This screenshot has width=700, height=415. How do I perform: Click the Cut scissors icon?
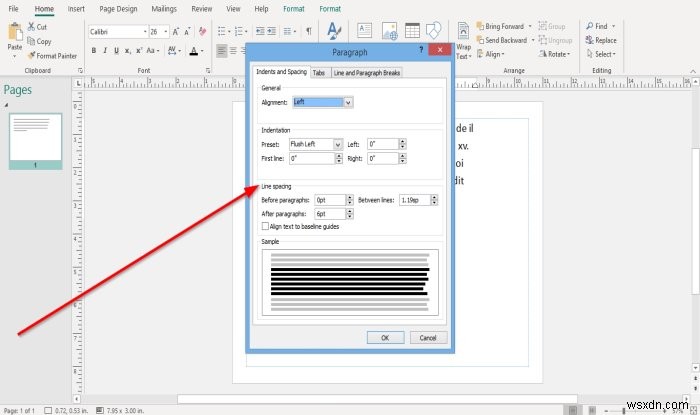pyautogui.click(x=31, y=27)
